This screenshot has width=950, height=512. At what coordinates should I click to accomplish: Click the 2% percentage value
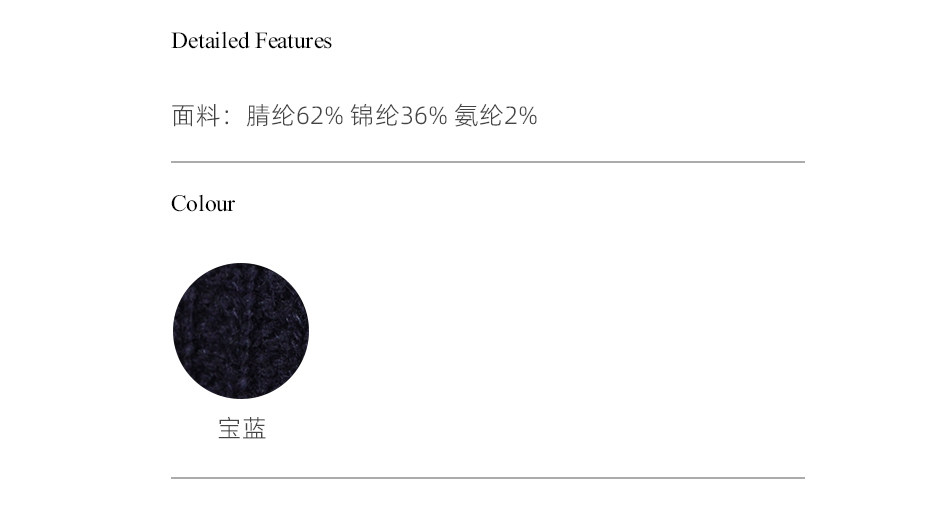521,116
